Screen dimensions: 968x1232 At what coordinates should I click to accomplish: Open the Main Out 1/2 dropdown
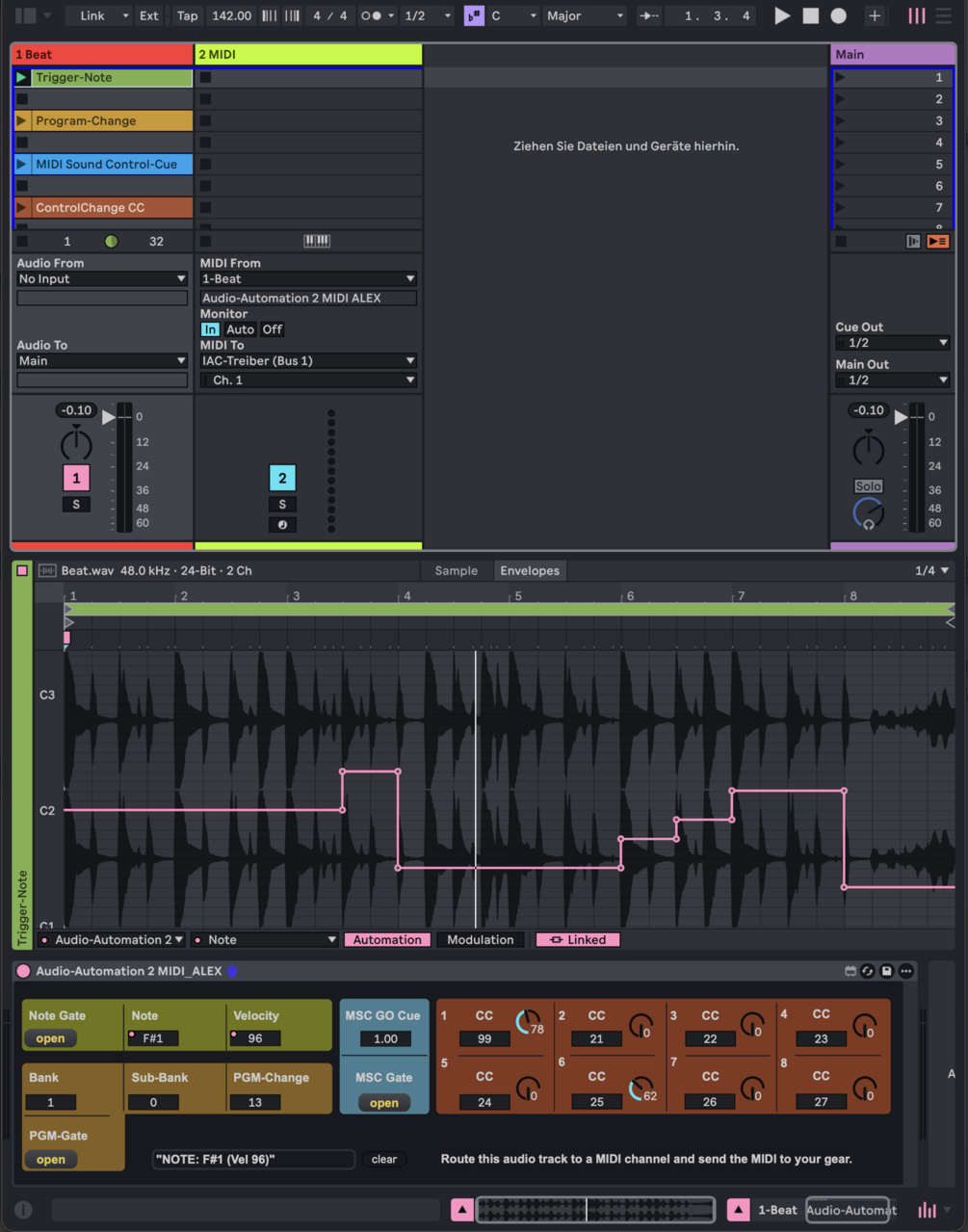coord(893,380)
